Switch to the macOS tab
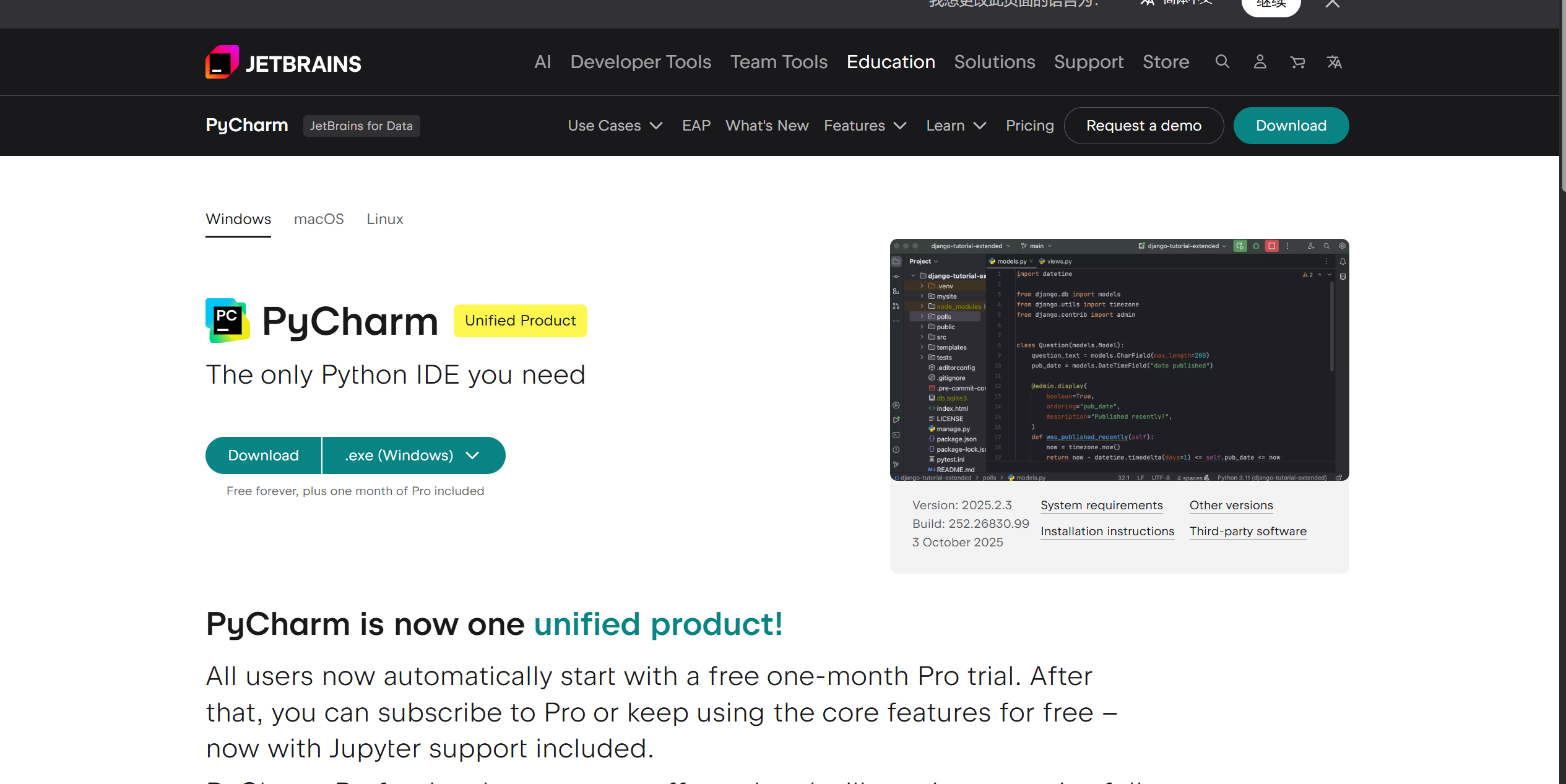Viewport: 1566px width, 784px height. click(318, 219)
